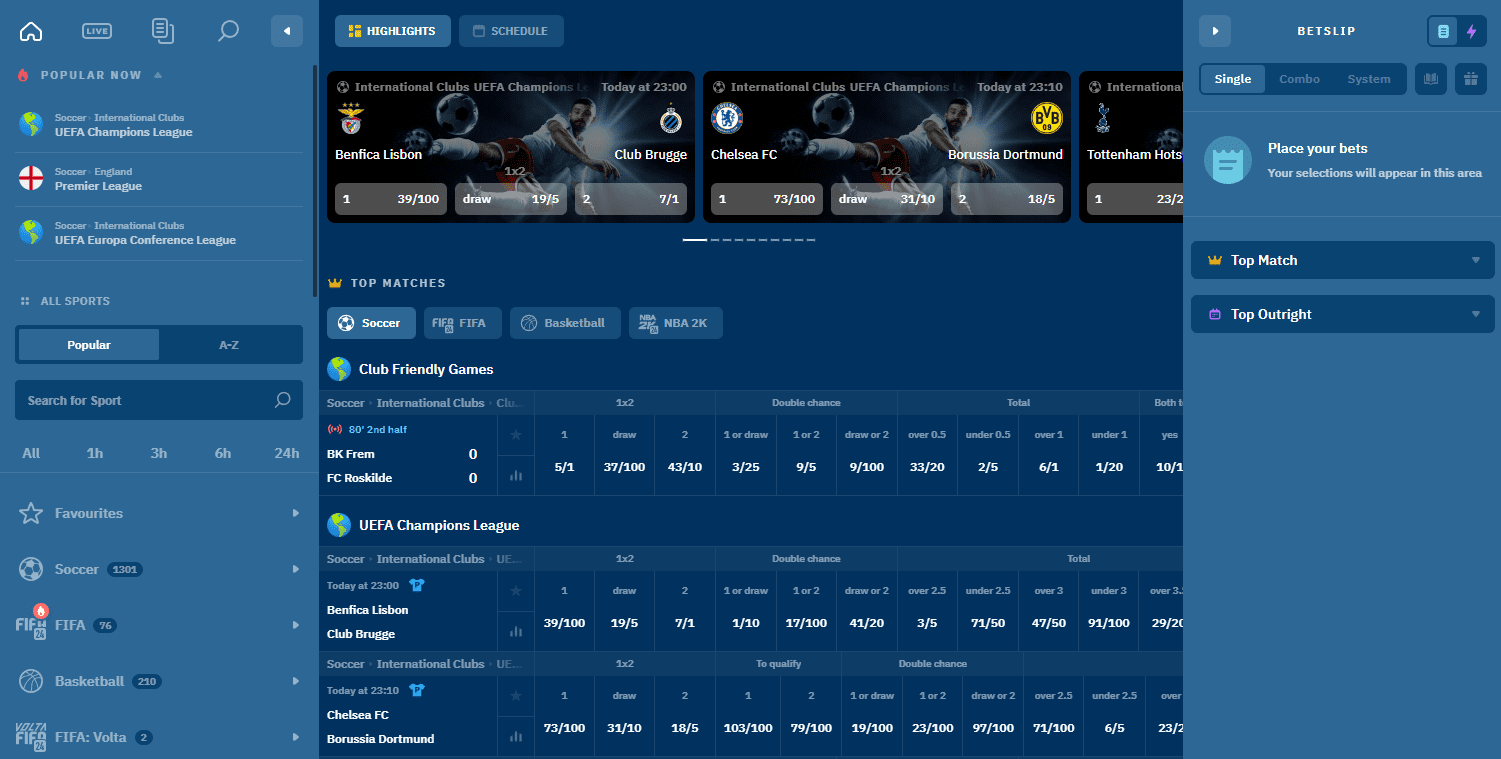Screen dimensions: 1501x759
Task: Switch to the Schedule tab
Action: (x=511, y=31)
